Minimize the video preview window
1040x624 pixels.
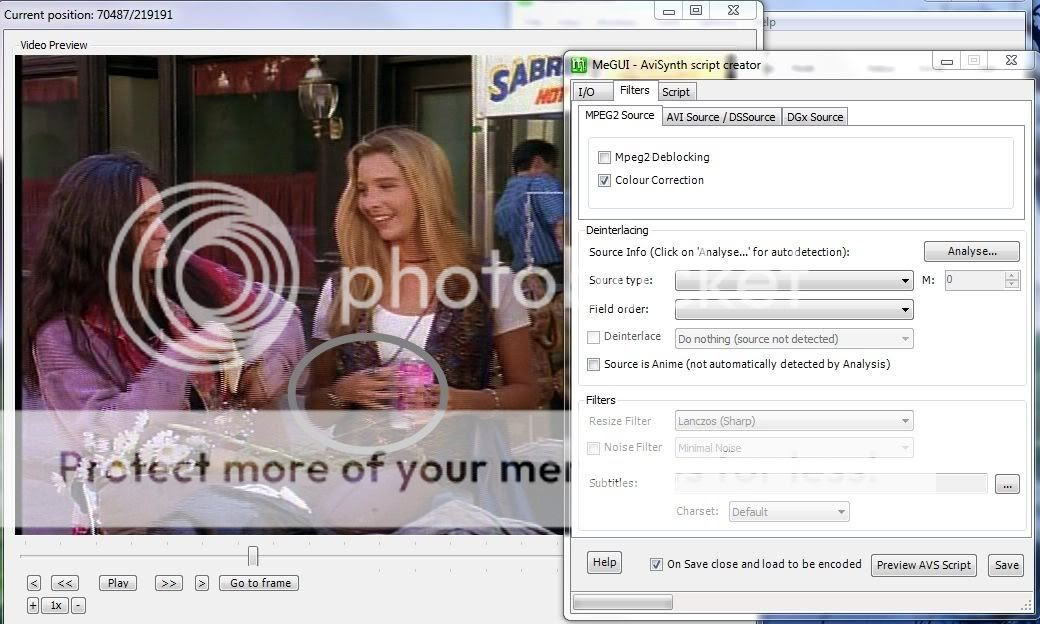pyautogui.click(x=669, y=11)
